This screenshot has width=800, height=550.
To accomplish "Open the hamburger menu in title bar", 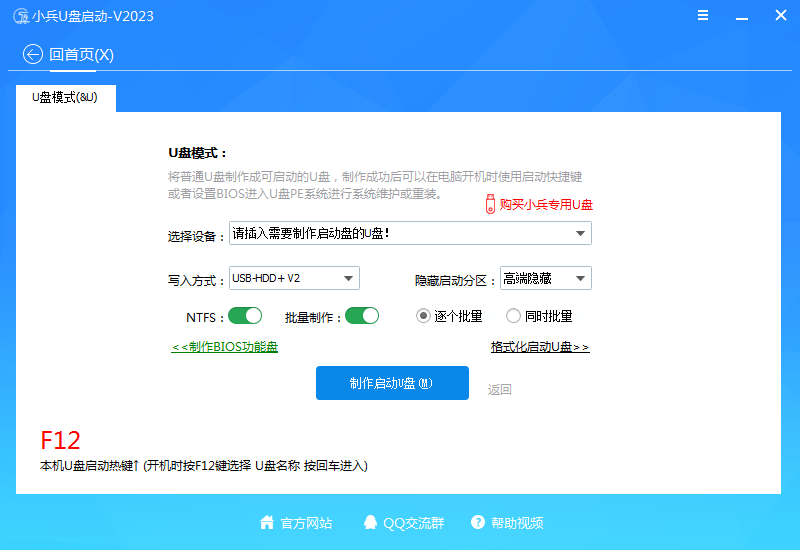I will 703,15.
